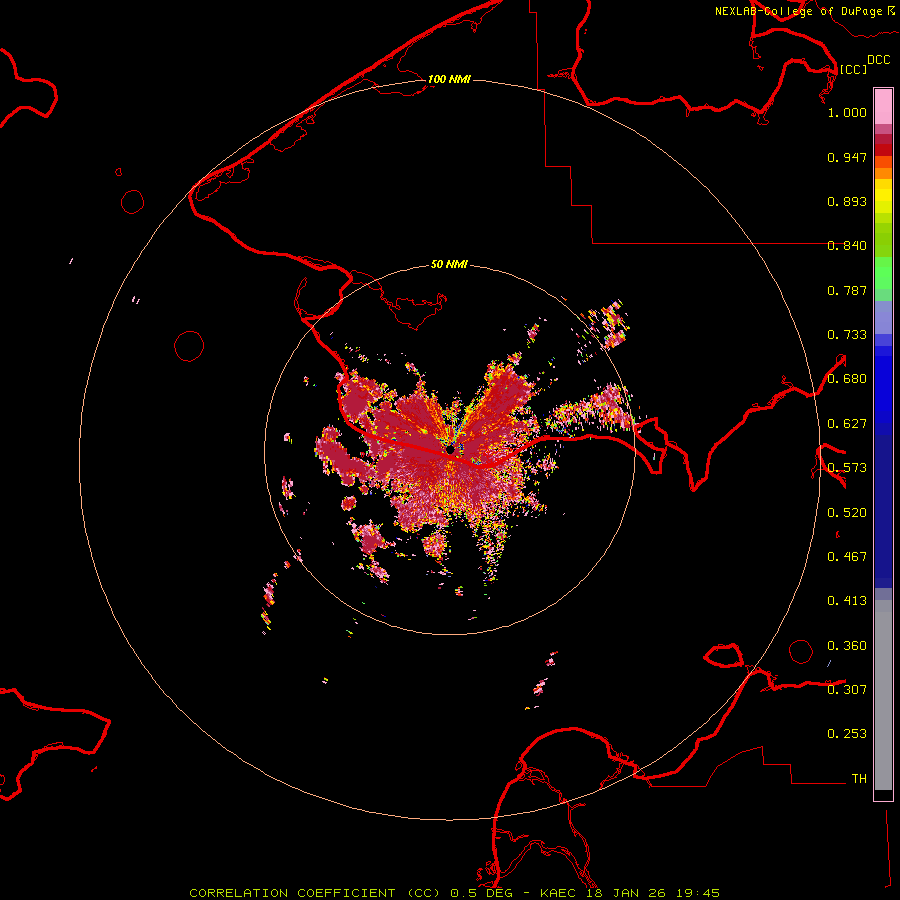Pick the periwinkle band near 0.733
The width and height of the screenshot is (900, 900).
pyautogui.click(x=883, y=317)
